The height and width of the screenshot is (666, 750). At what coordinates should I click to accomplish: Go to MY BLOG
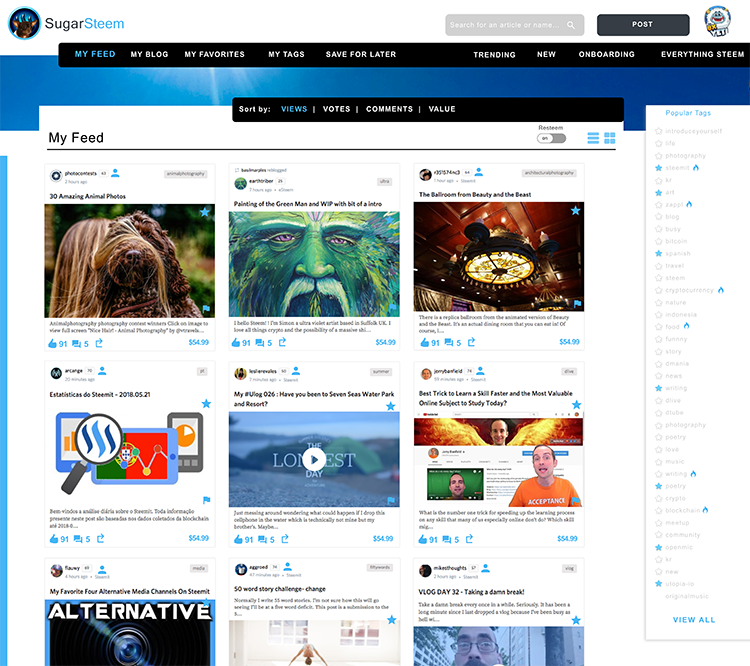coord(149,55)
